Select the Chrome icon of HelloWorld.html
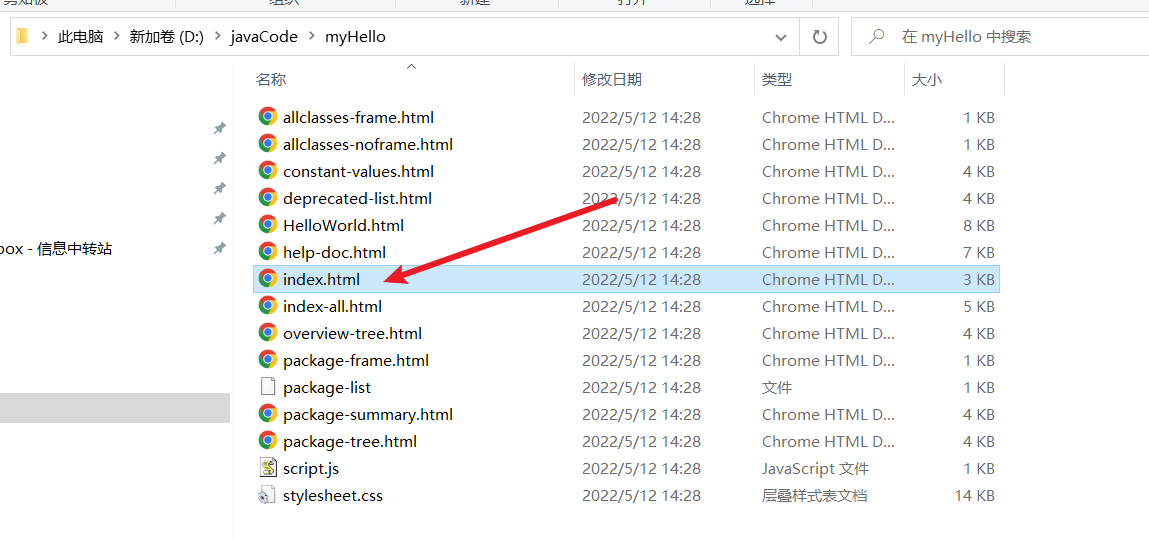Screen dimensions: 1149x538 pos(267,225)
